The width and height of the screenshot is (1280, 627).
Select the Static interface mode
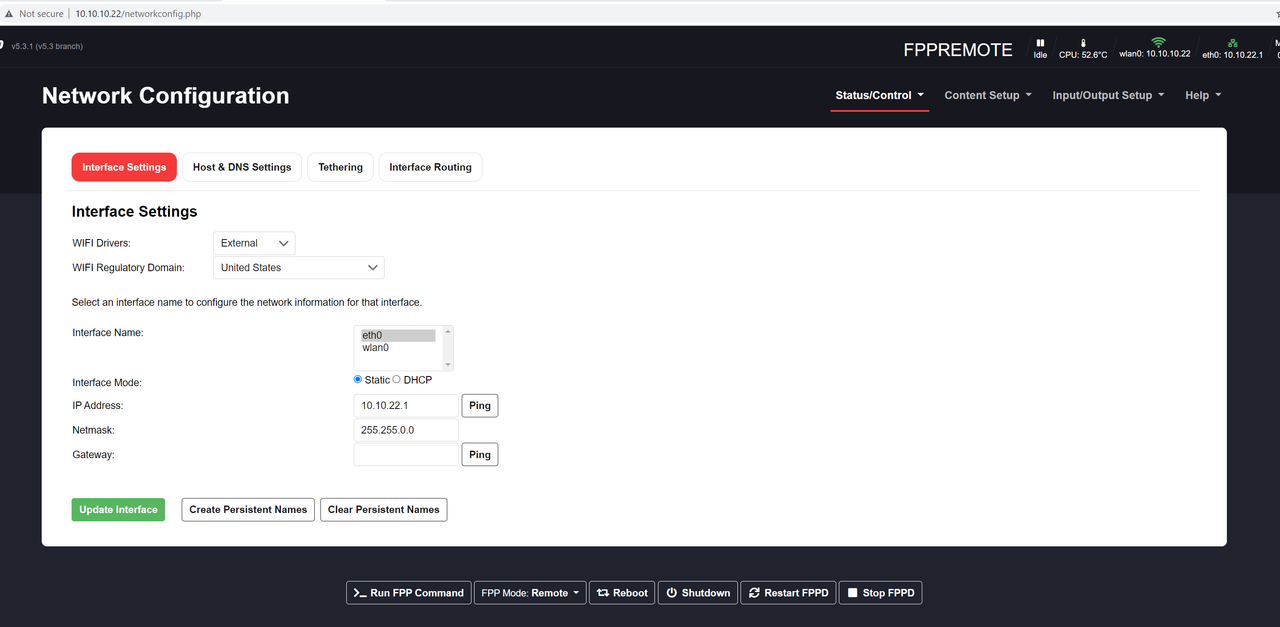(358, 380)
